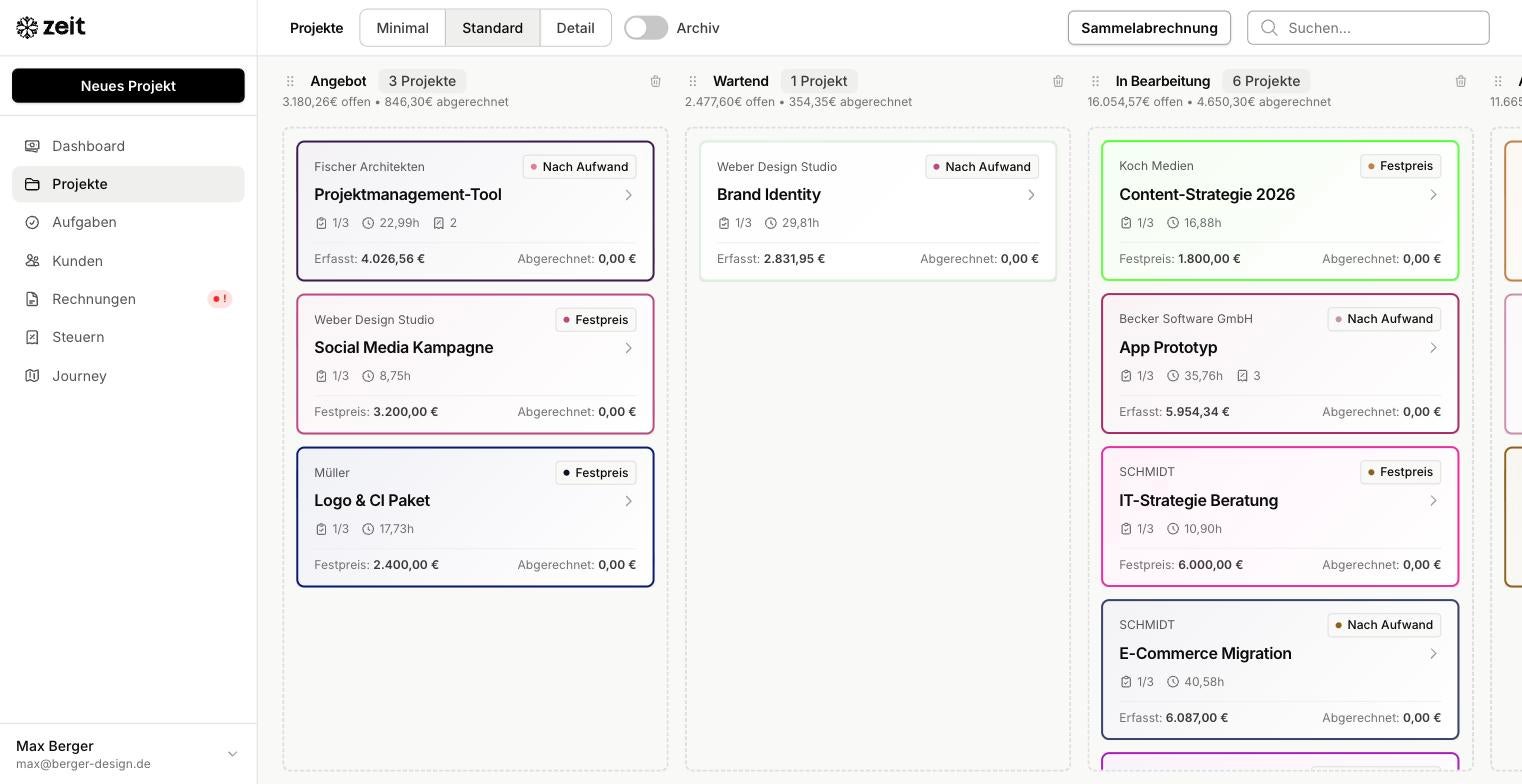
Task: Switch to Detail view
Action: click(x=575, y=28)
